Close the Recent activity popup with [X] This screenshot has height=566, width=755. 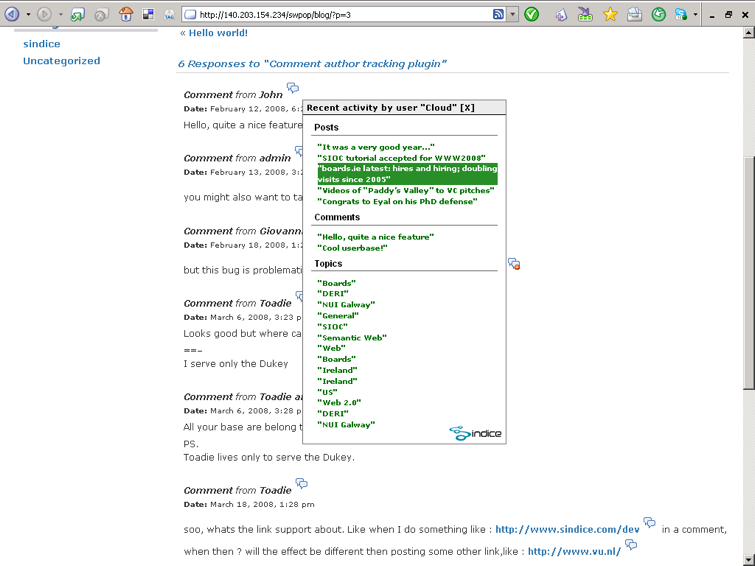click(x=467, y=107)
